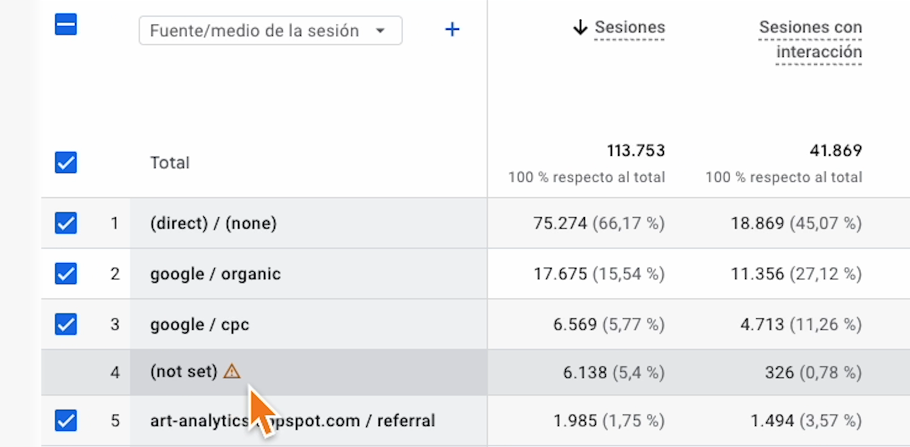Uncheck art-analytics referral row checkbox
The width and height of the screenshot is (910, 447).
[66, 420]
